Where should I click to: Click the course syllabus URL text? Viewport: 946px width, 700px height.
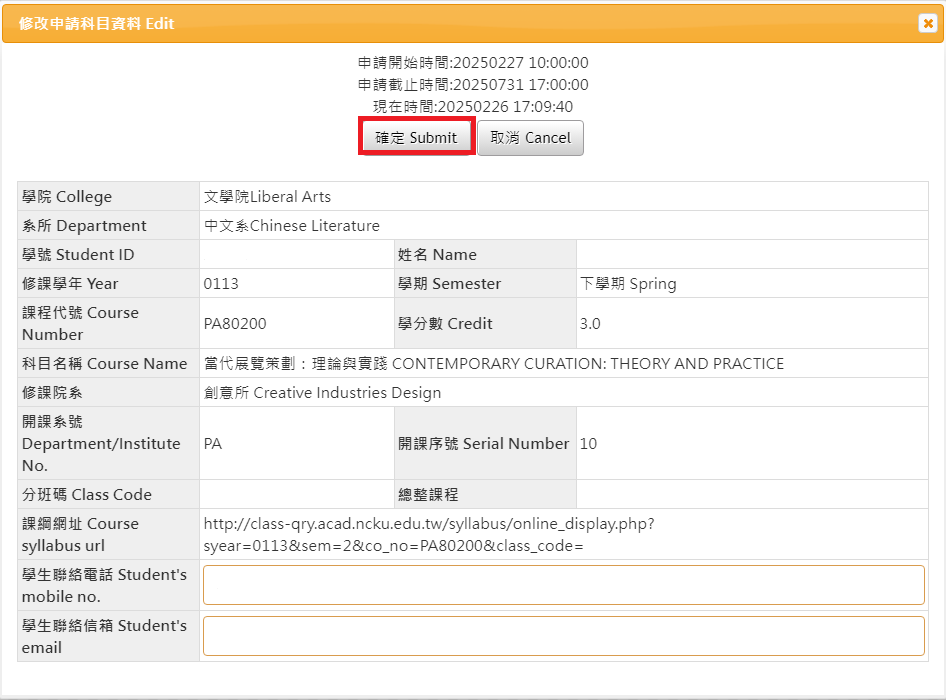[429, 534]
